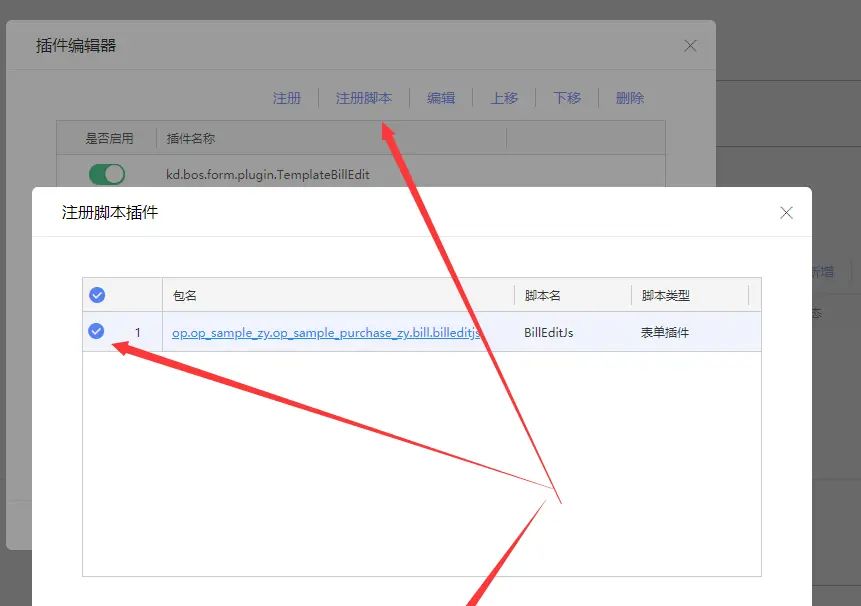Screen dimensions: 861x606
Task: Click 编辑 in plugin editor toolbar
Action: click(441, 98)
